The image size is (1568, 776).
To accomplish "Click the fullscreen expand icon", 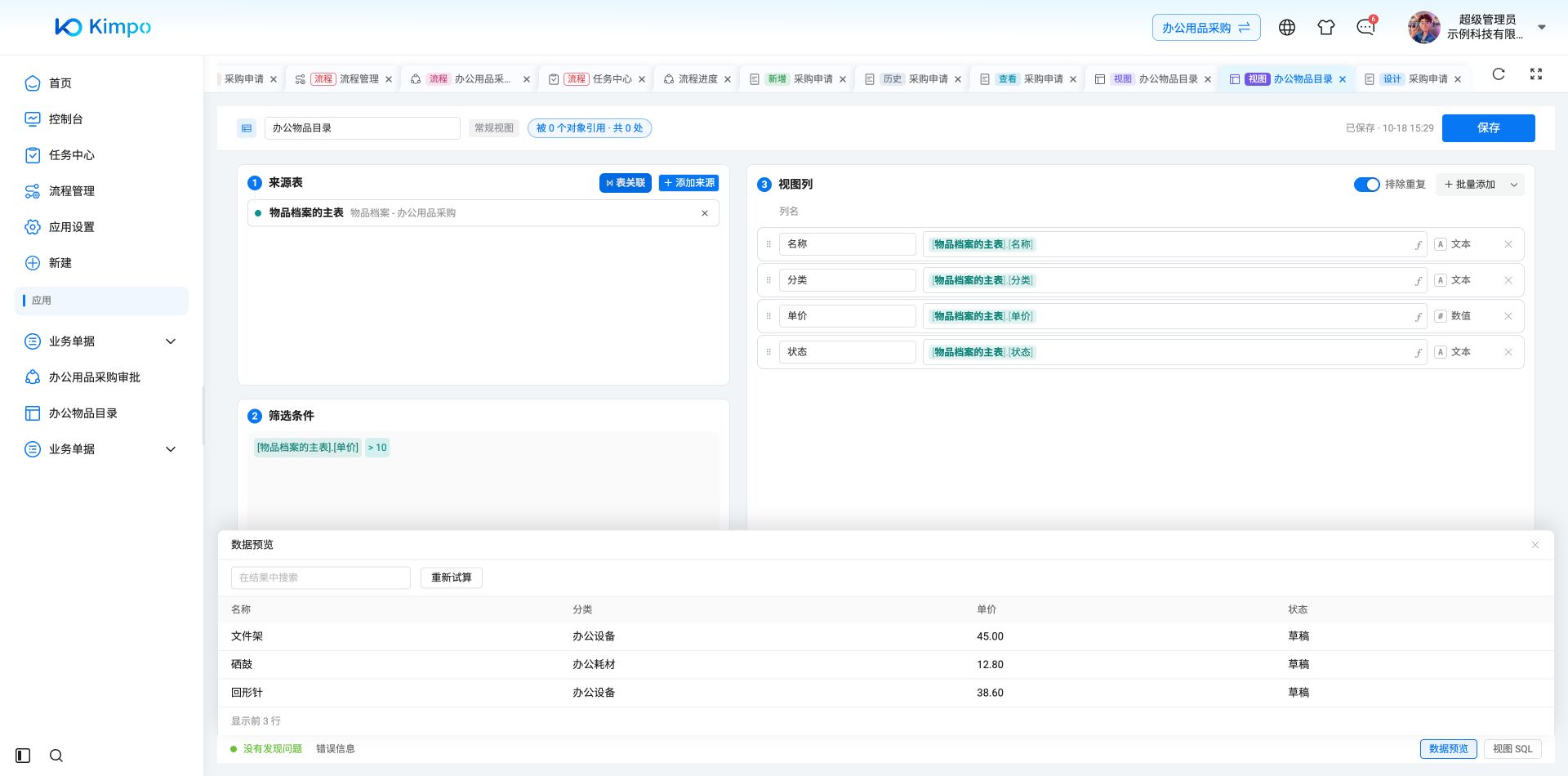I will pyautogui.click(x=1536, y=74).
